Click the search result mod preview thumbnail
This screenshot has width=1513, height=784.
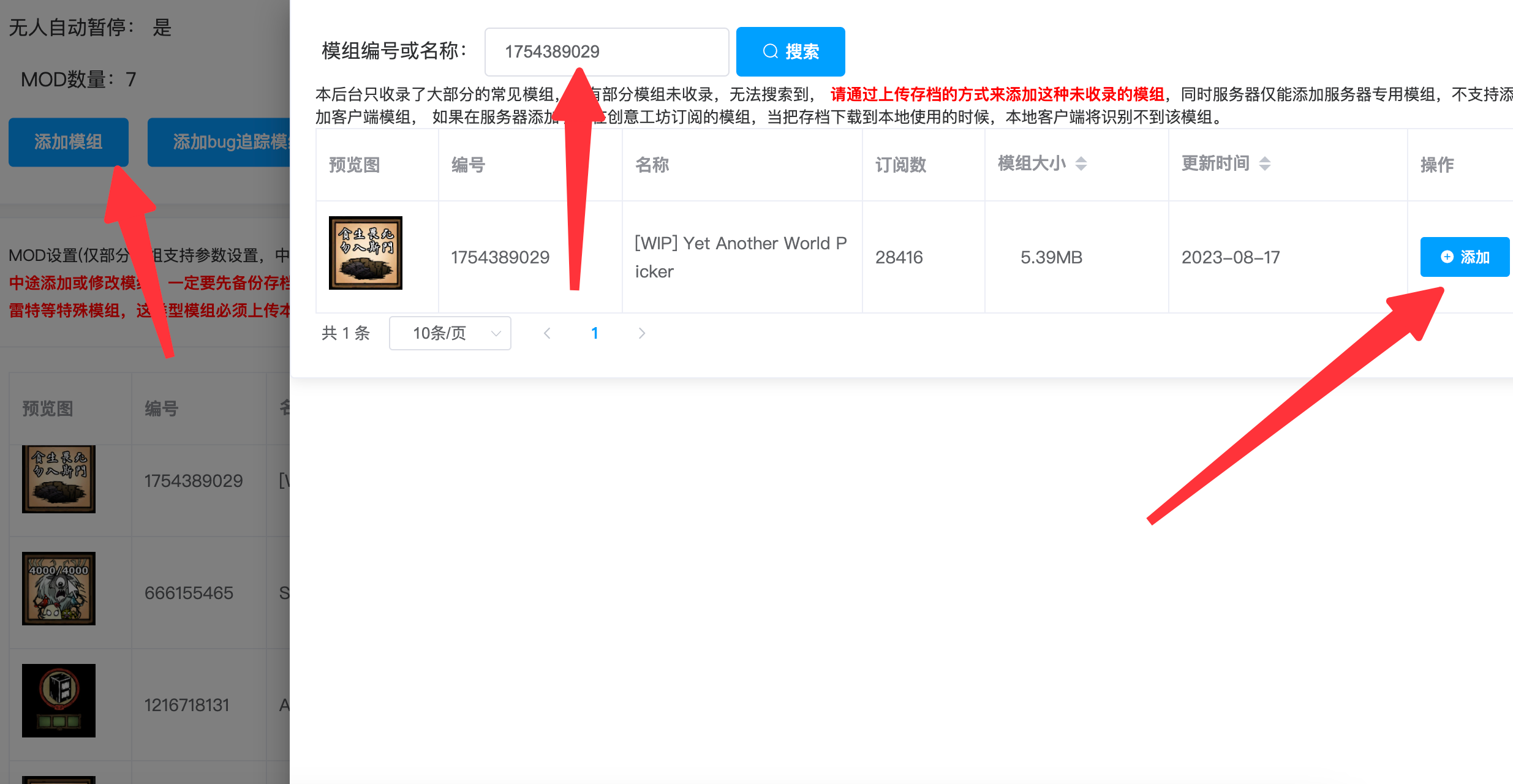pos(365,252)
